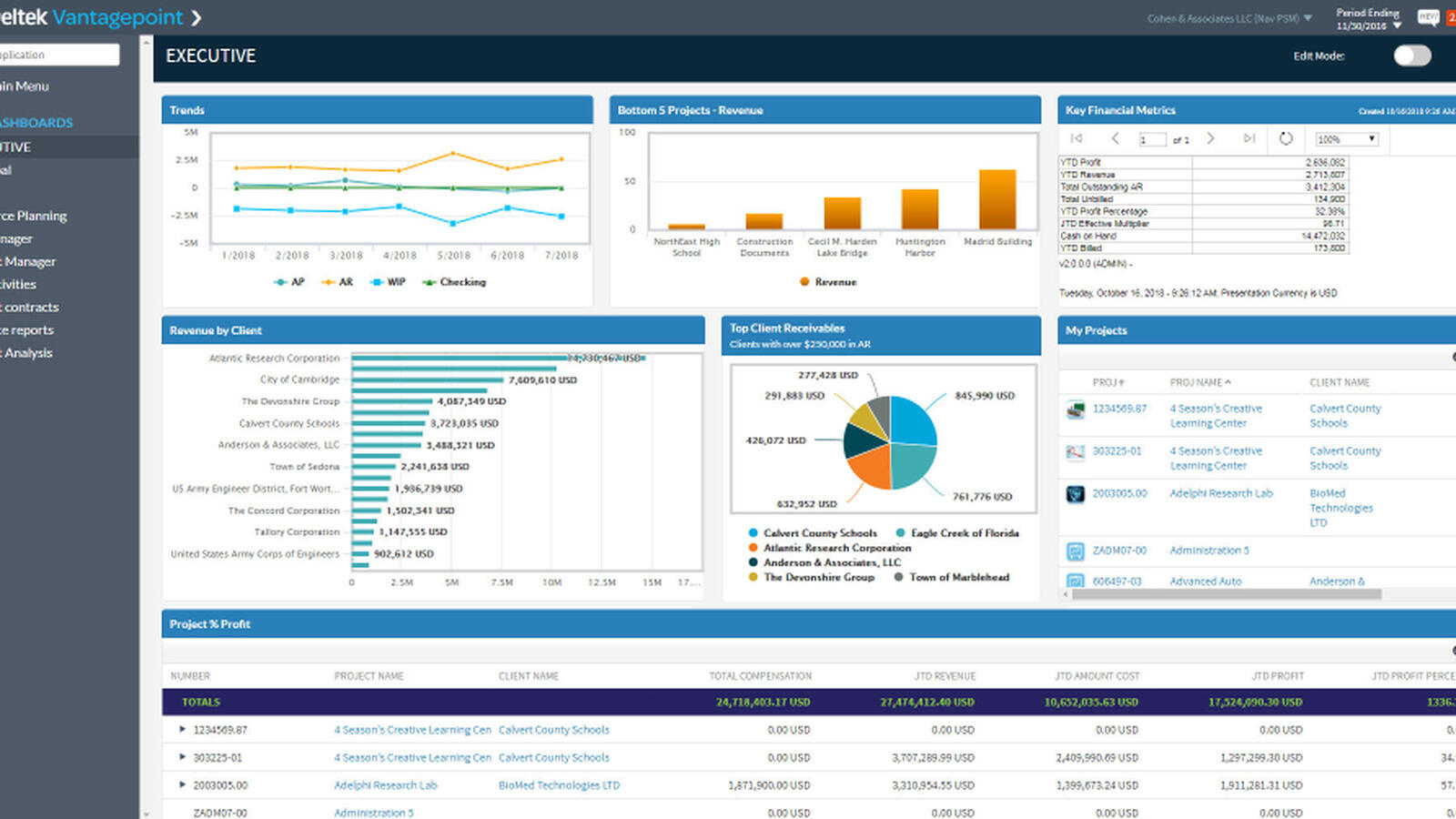The width and height of the screenshot is (1456, 819).
Task: Click the 24,718,403.17 USD totals cell
Action: [x=763, y=703]
